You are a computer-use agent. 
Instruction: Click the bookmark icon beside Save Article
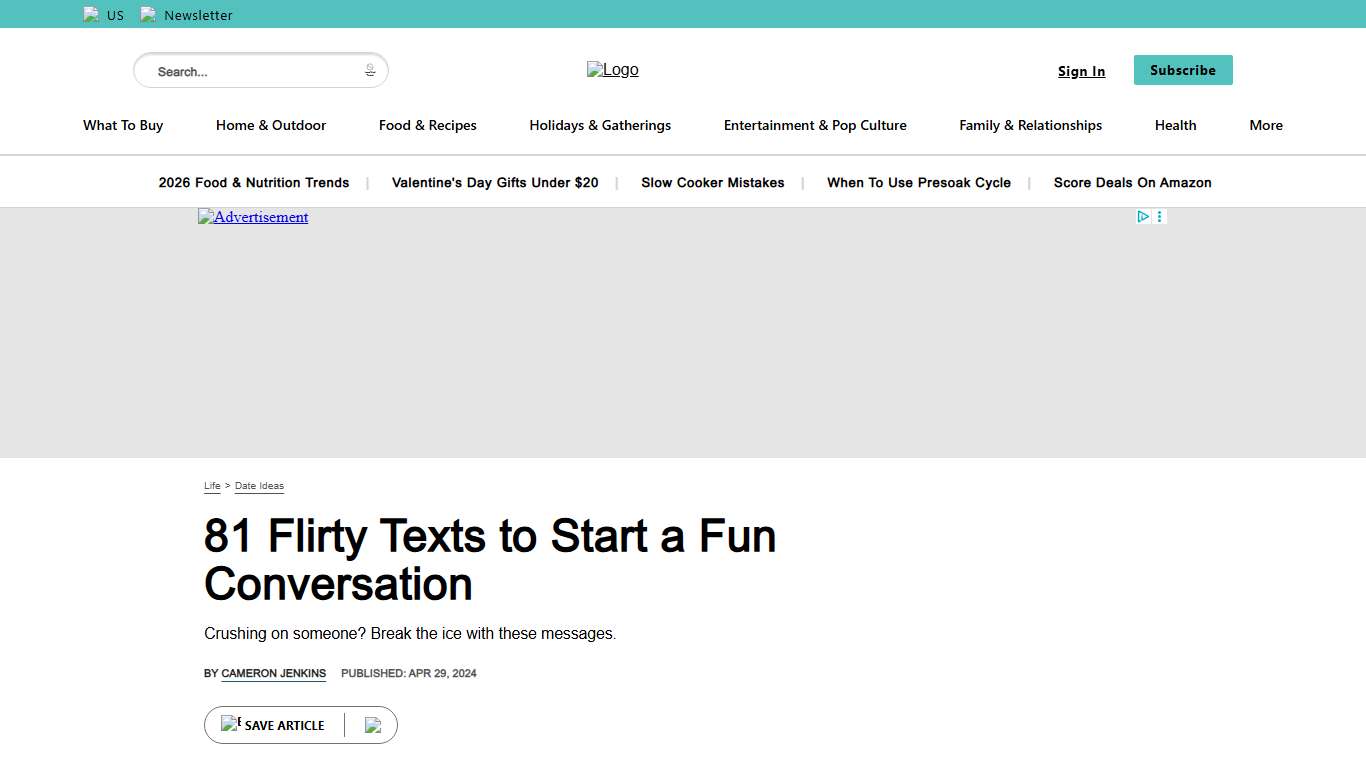tap(233, 723)
